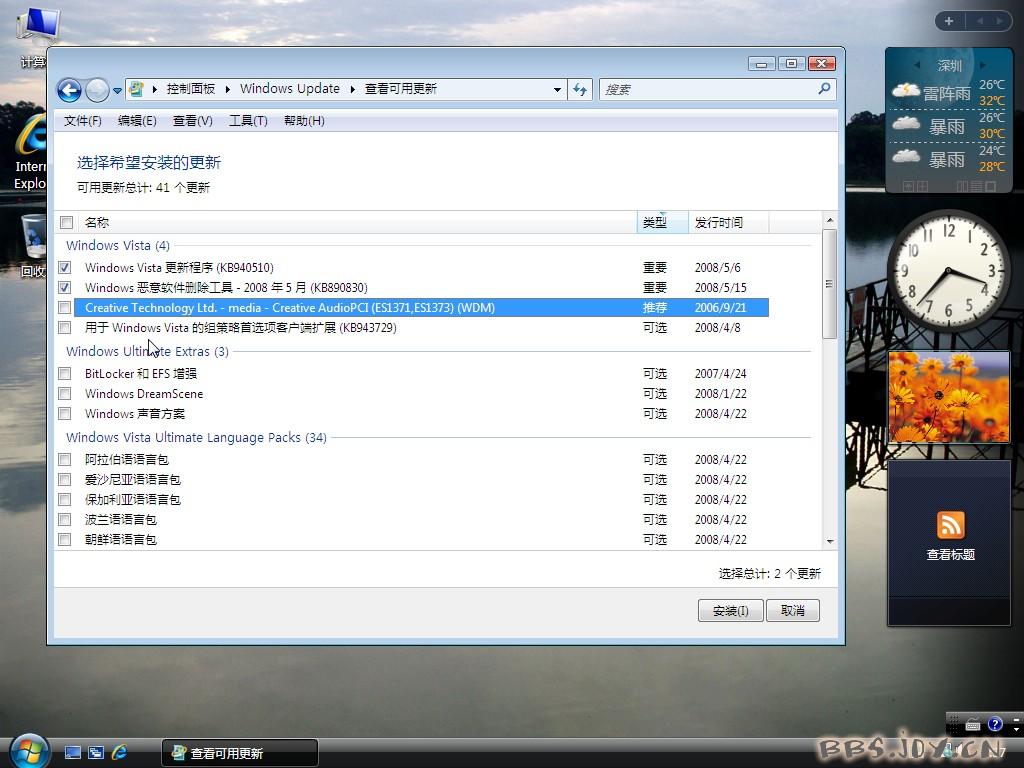Click the sidebar add gadget plus button

[949, 21]
